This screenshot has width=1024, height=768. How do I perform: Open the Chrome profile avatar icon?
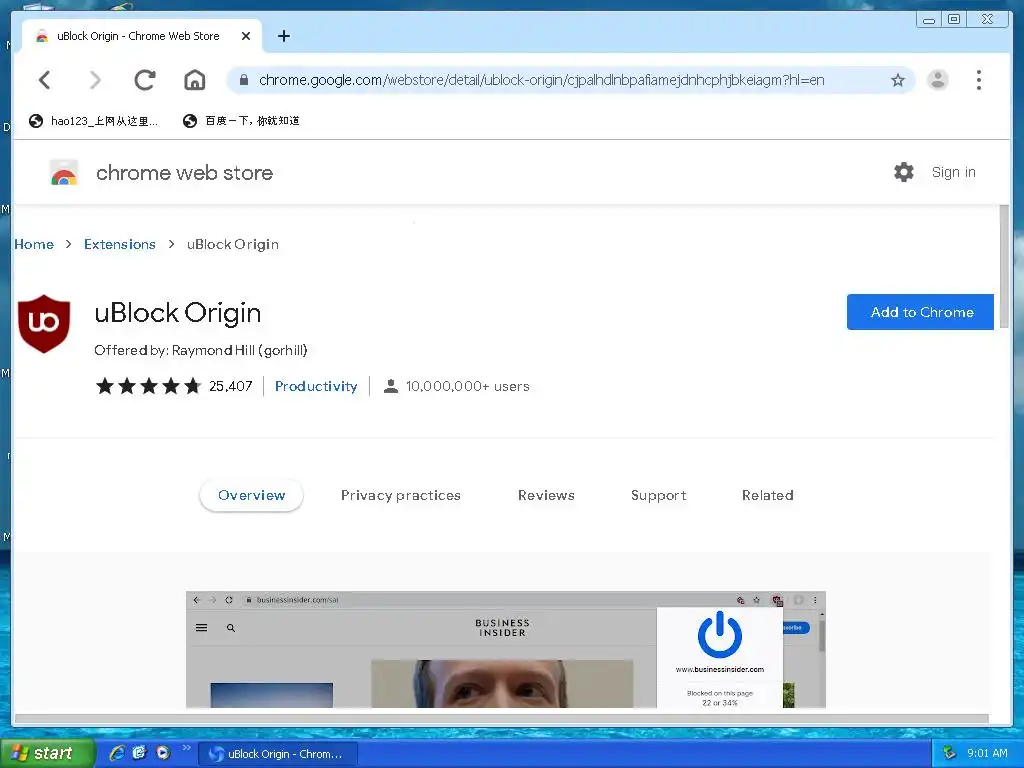(938, 80)
